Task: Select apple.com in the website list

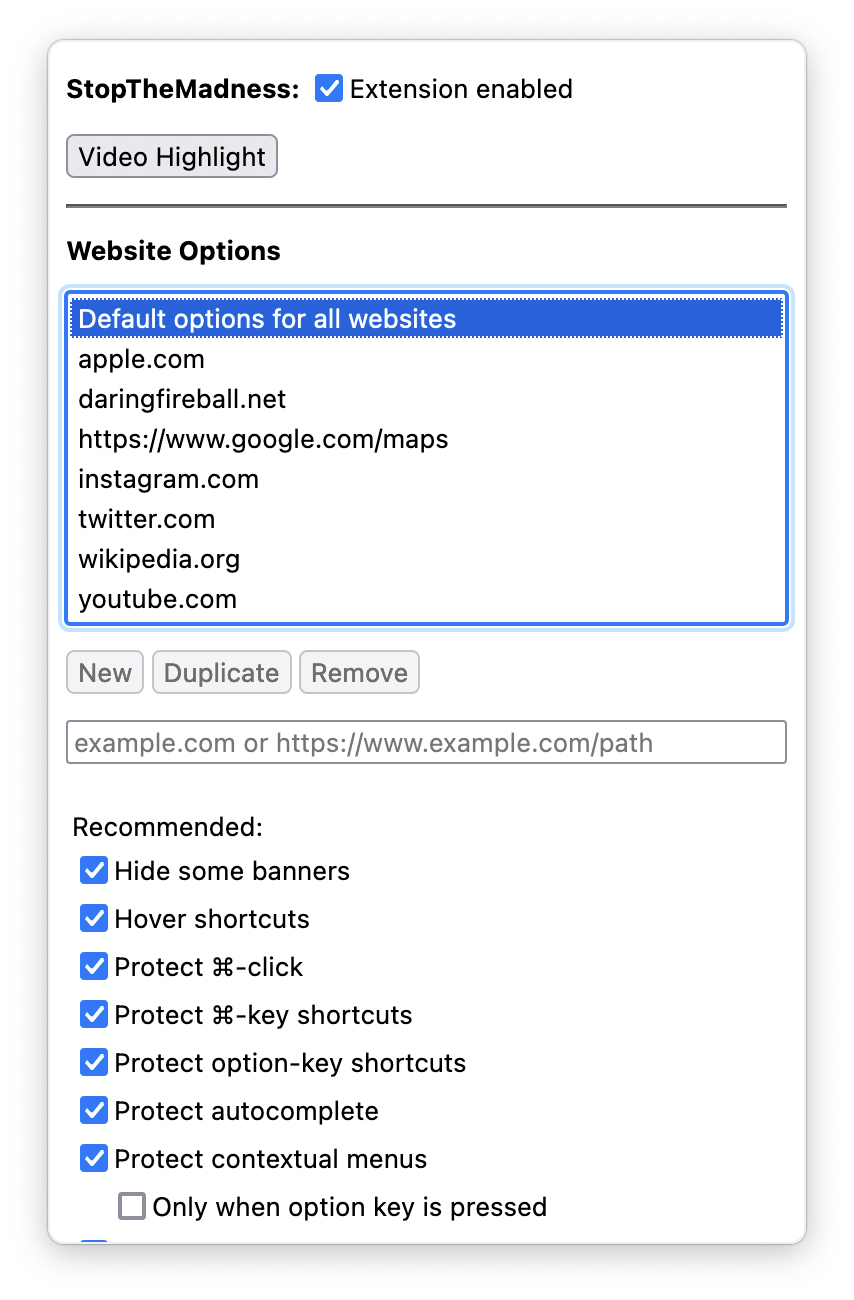Action: tap(142, 359)
